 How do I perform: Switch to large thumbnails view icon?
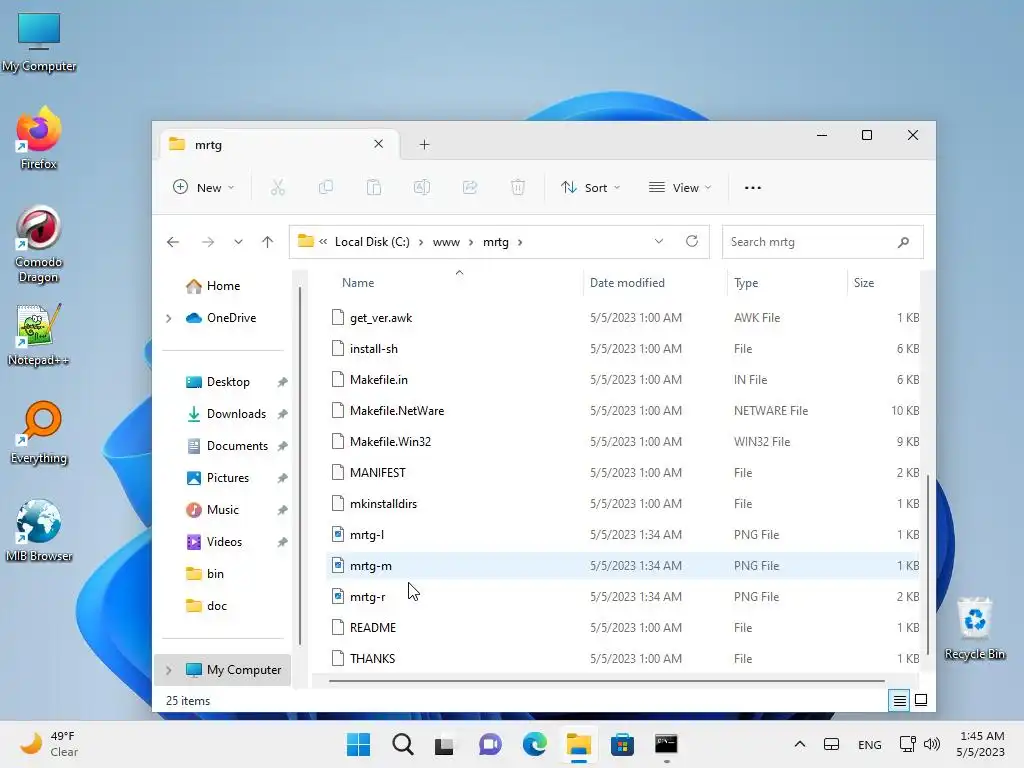(921, 700)
